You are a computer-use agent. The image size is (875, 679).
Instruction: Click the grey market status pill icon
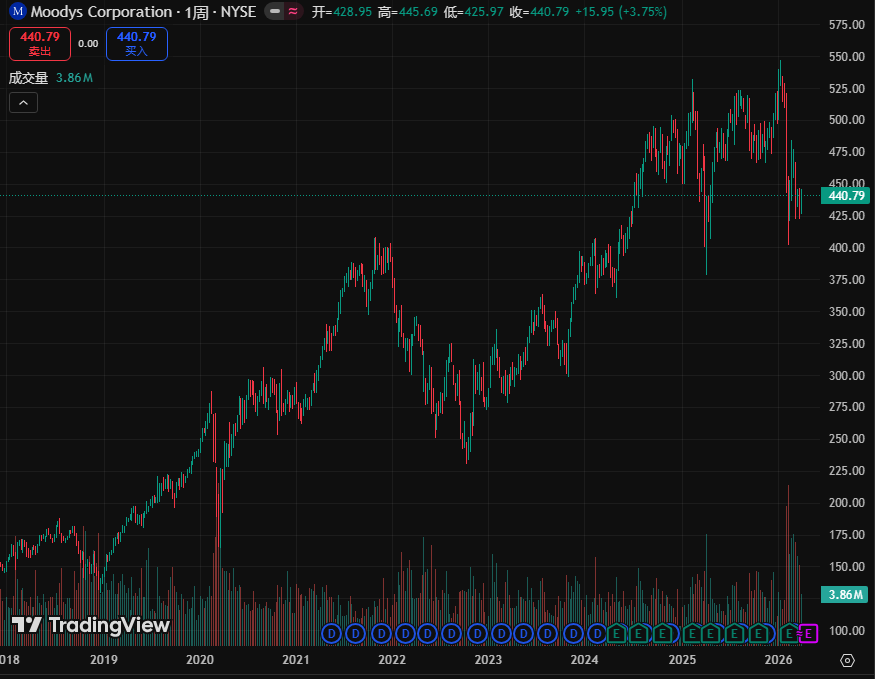[x=273, y=12]
